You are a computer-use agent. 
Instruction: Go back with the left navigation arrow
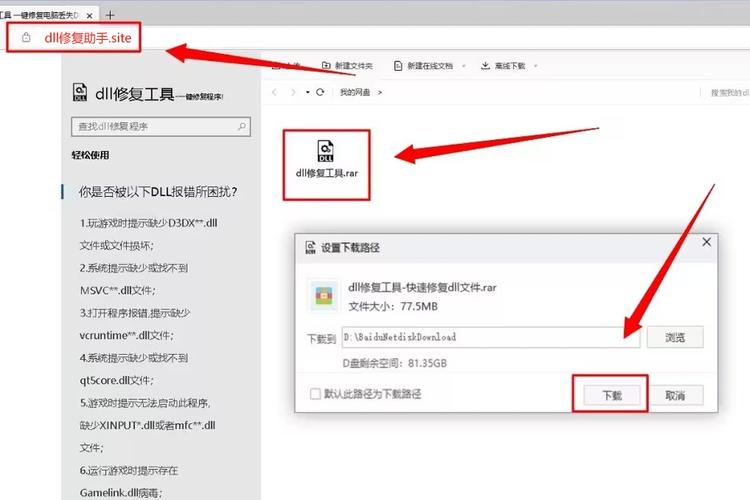[x=274, y=92]
